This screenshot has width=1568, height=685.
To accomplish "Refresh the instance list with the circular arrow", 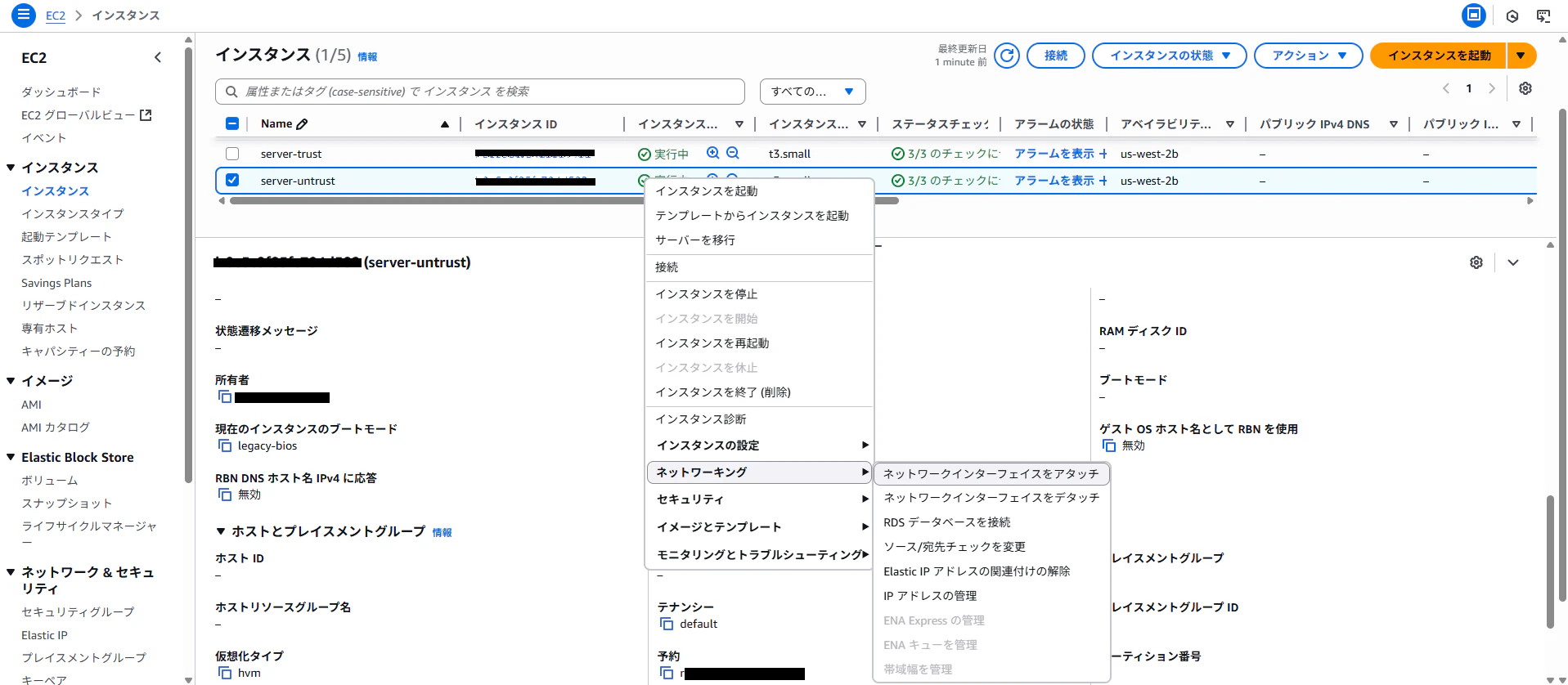I will (x=1007, y=56).
